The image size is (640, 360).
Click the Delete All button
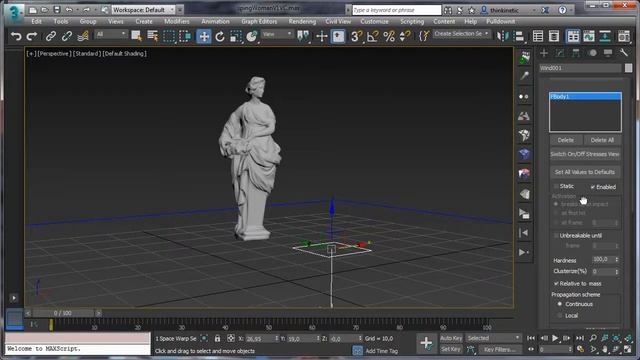point(602,140)
